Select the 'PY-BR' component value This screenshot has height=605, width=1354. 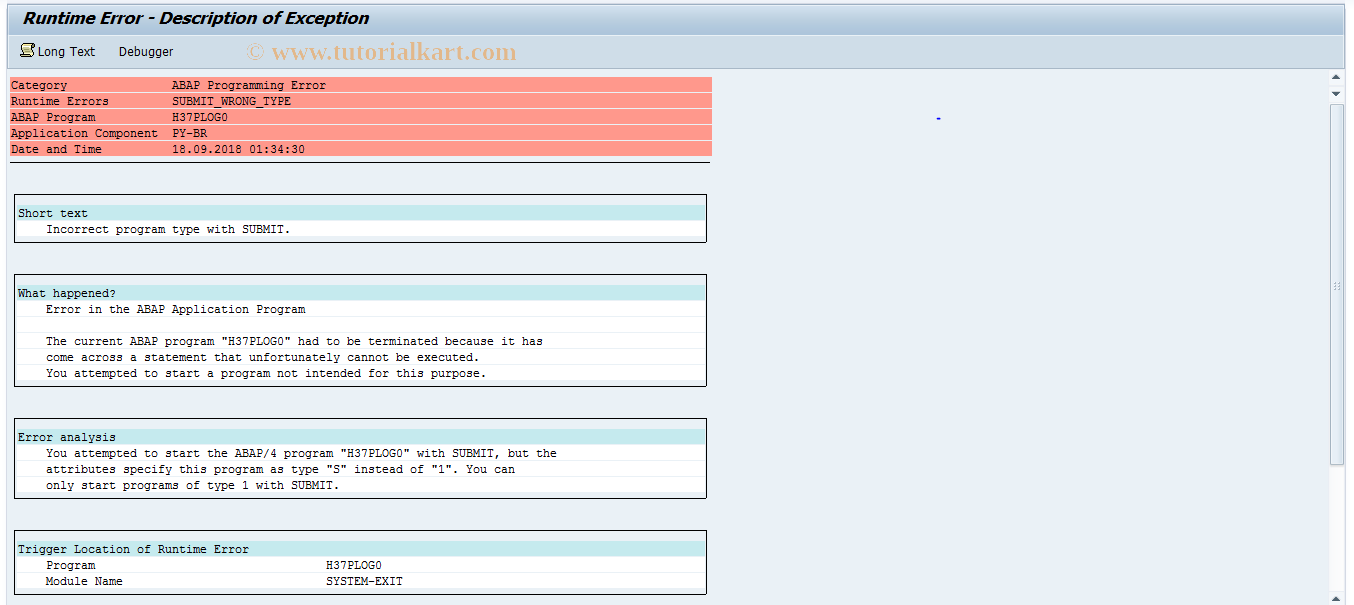click(x=190, y=133)
